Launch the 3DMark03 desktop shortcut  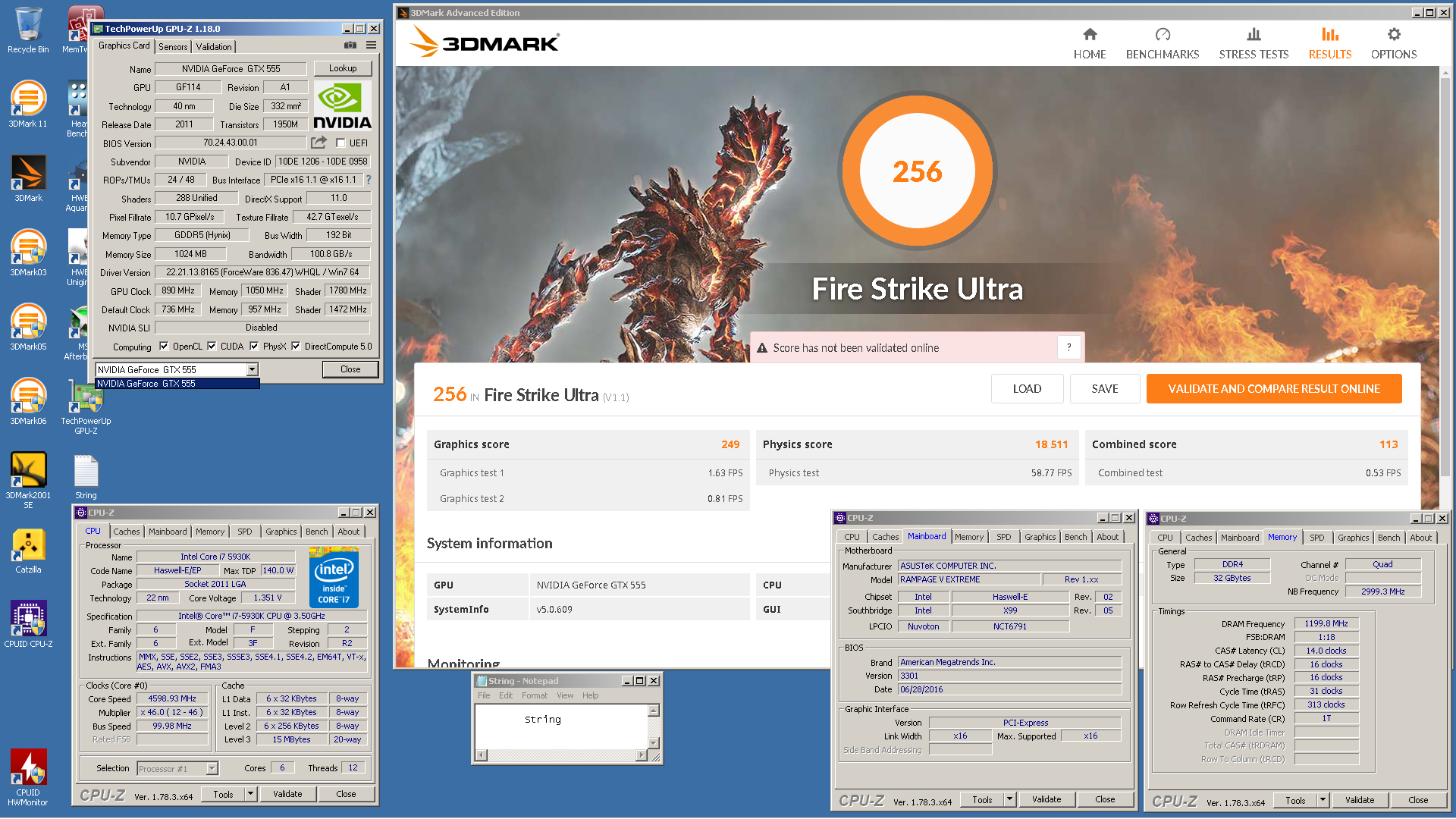(28, 253)
